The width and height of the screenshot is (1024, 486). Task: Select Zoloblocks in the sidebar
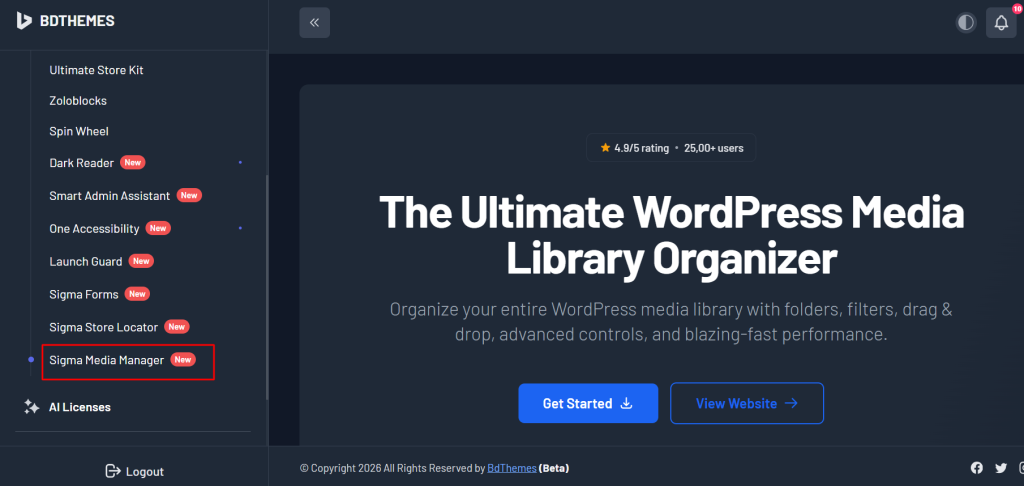[x=78, y=101]
